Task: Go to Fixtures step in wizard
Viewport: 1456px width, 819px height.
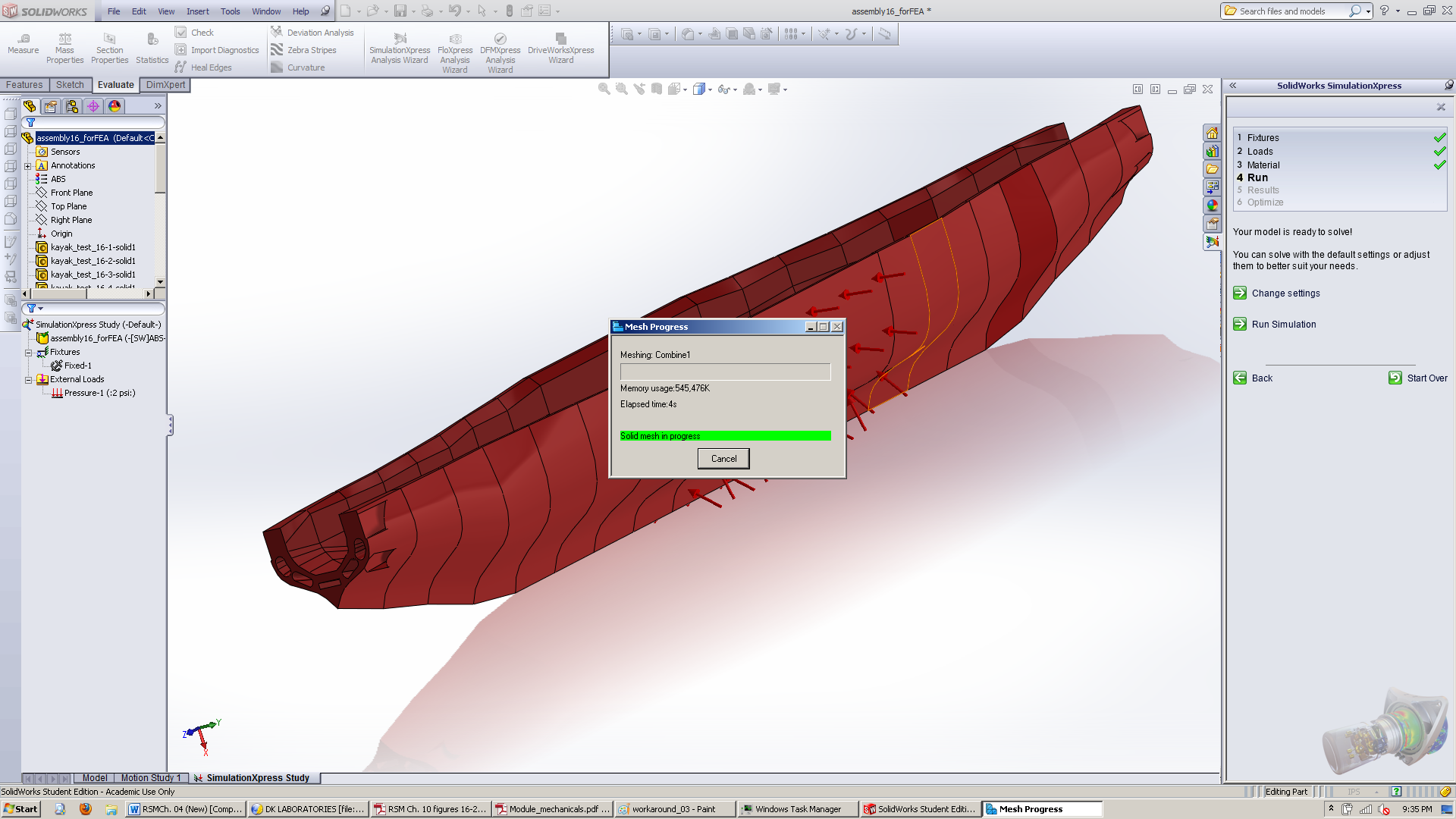Action: [x=1263, y=138]
